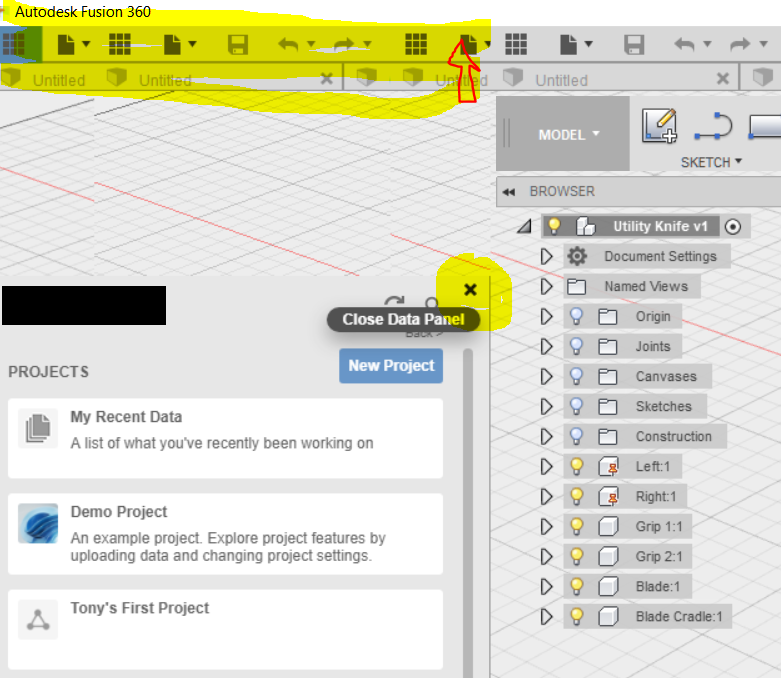Click the component cube icon for Grip 1:1

tap(608, 527)
